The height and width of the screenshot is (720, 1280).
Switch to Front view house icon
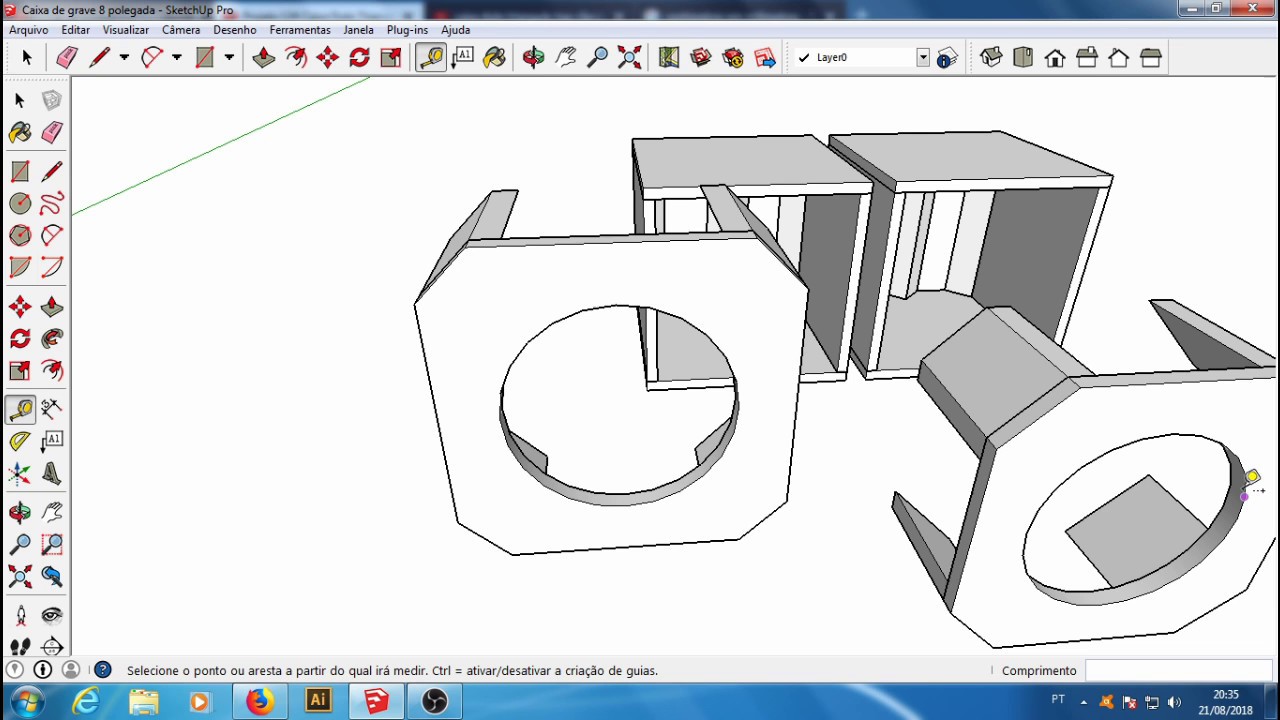point(1055,58)
